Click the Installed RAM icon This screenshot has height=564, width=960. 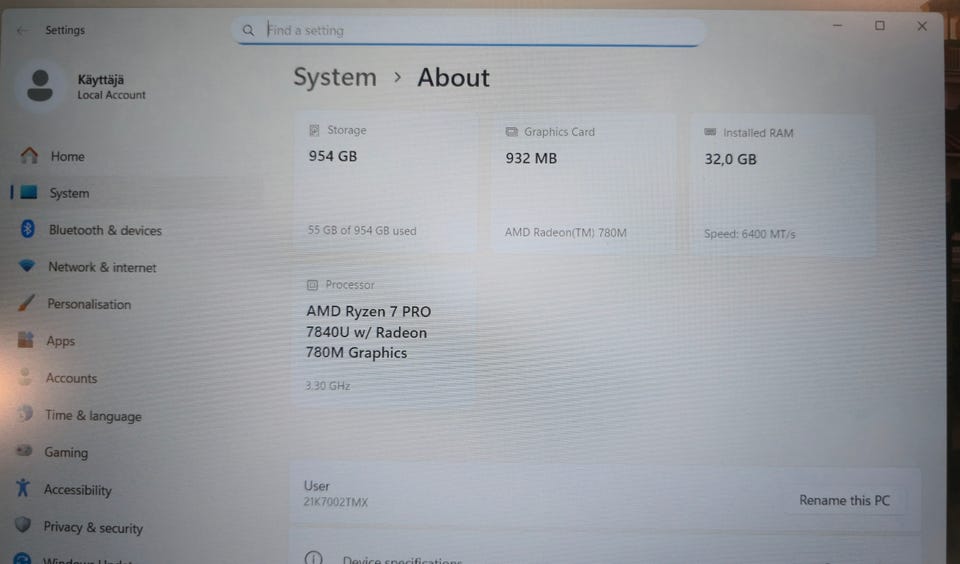point(710,132)
